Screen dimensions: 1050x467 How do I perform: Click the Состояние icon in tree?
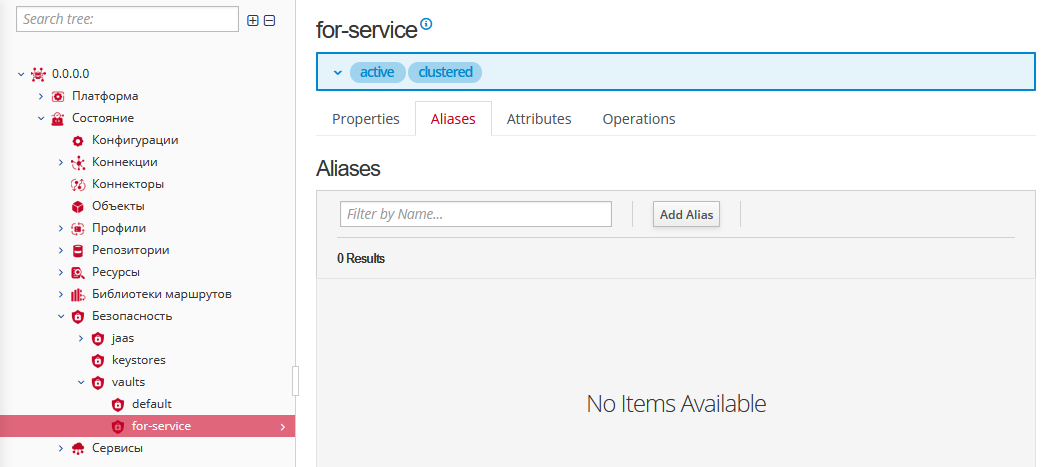pyautogui.click(x=58, y=118)
